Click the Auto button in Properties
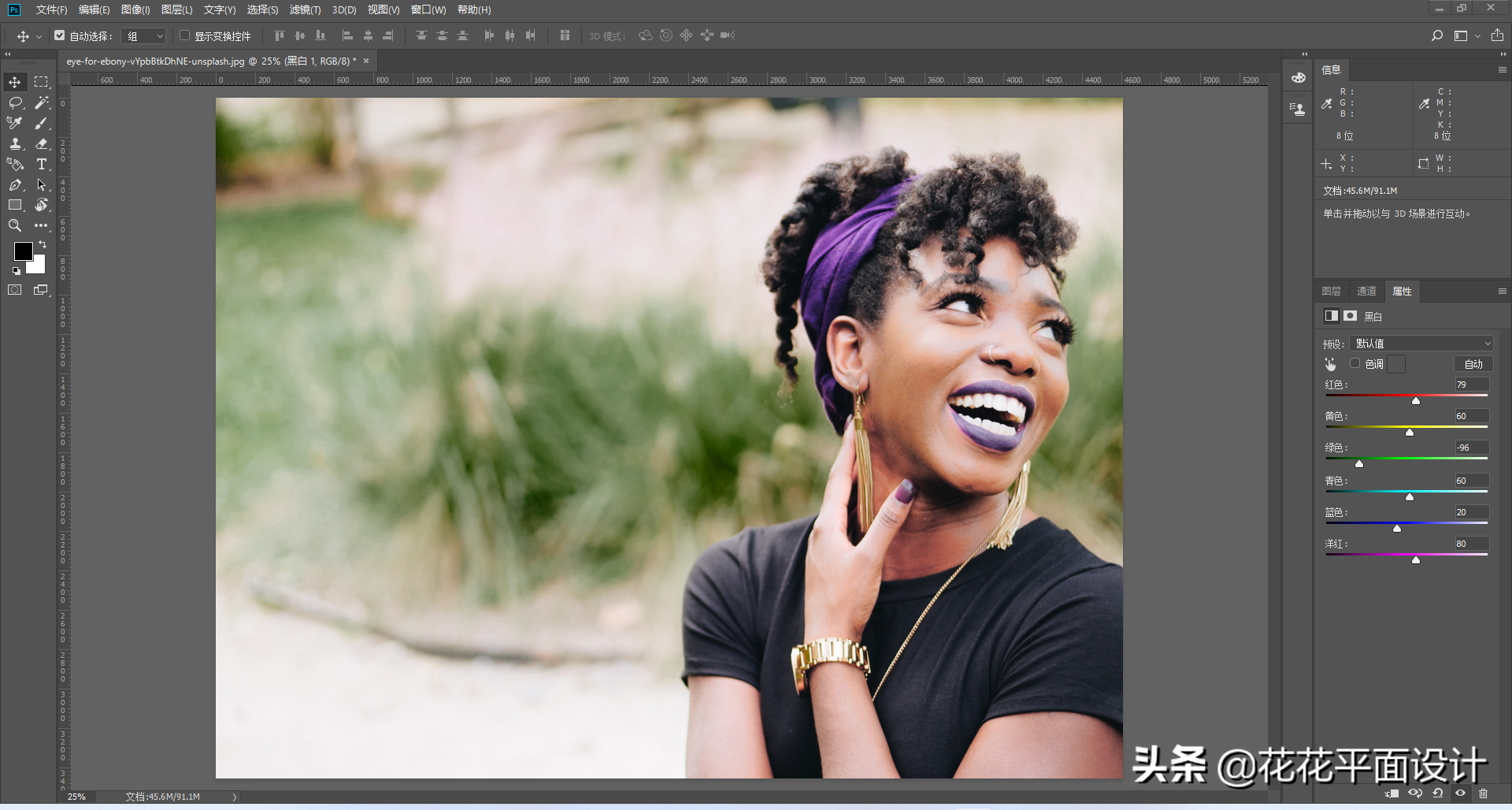 (x=1473, y=364)
